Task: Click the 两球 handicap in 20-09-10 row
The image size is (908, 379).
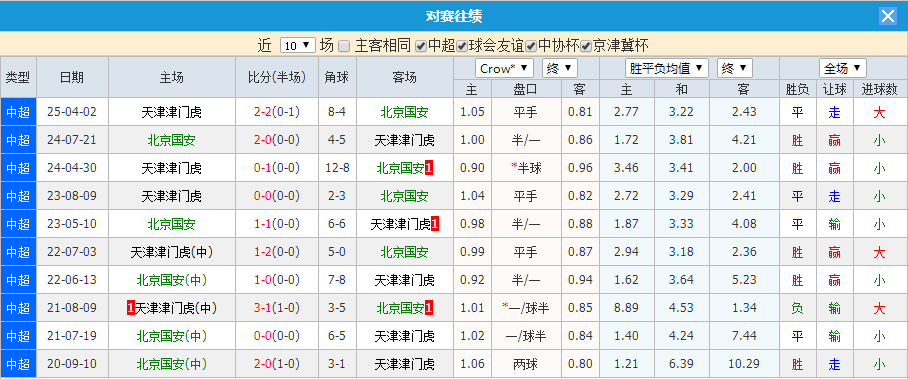Action: [x=525, y=365]
